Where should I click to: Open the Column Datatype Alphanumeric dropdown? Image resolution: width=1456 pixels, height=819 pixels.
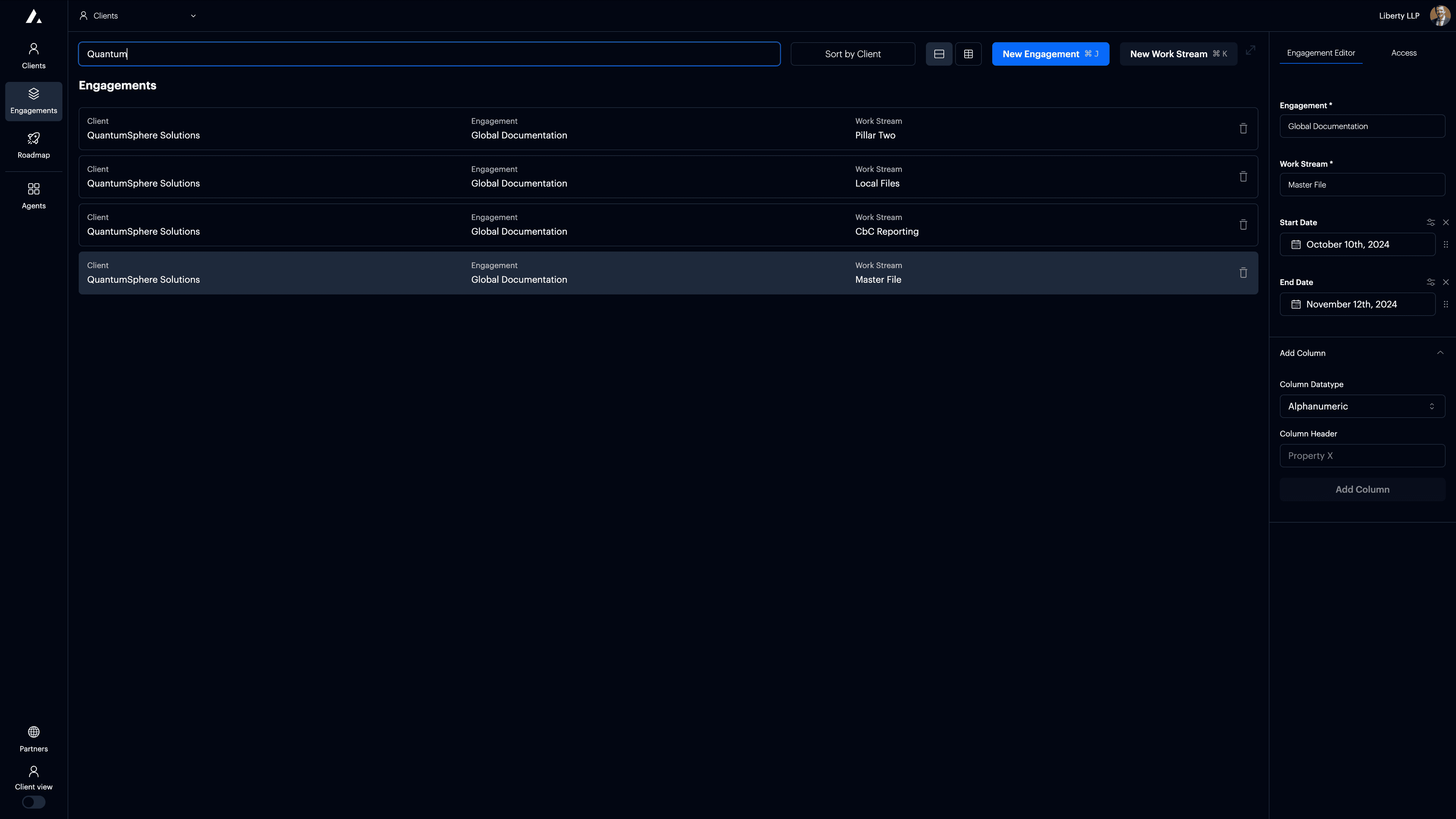coord(1362,406)
